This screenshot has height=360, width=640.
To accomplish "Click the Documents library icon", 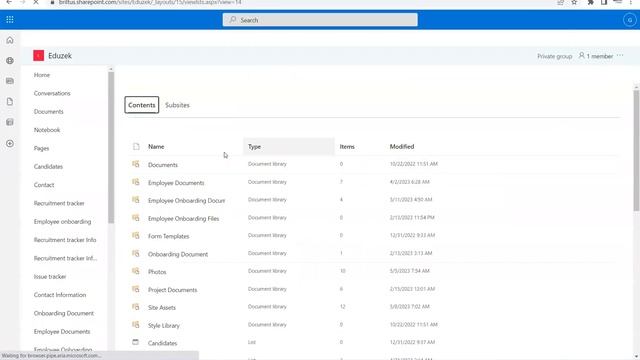I will (x=136, y=164).
